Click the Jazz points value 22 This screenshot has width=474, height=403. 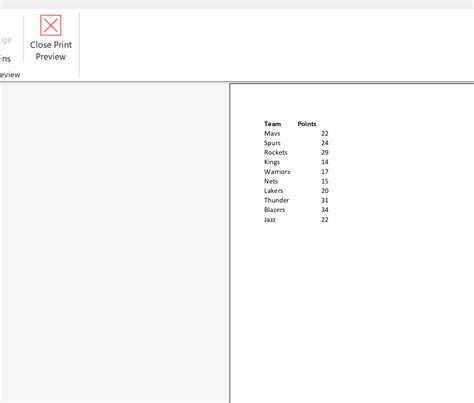coord(325,220)
